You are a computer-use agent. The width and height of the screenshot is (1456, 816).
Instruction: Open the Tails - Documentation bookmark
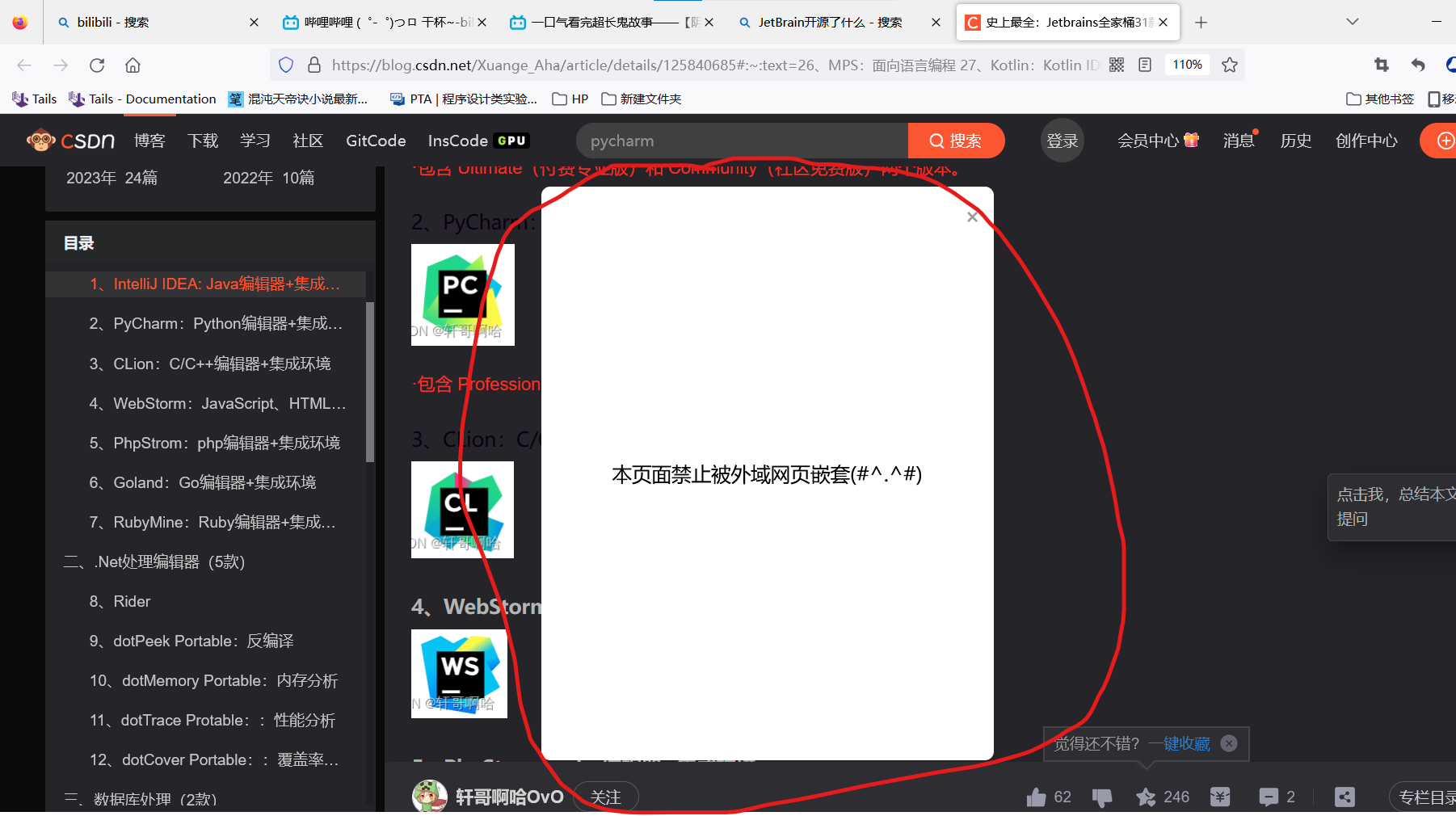tap(142, 99)
